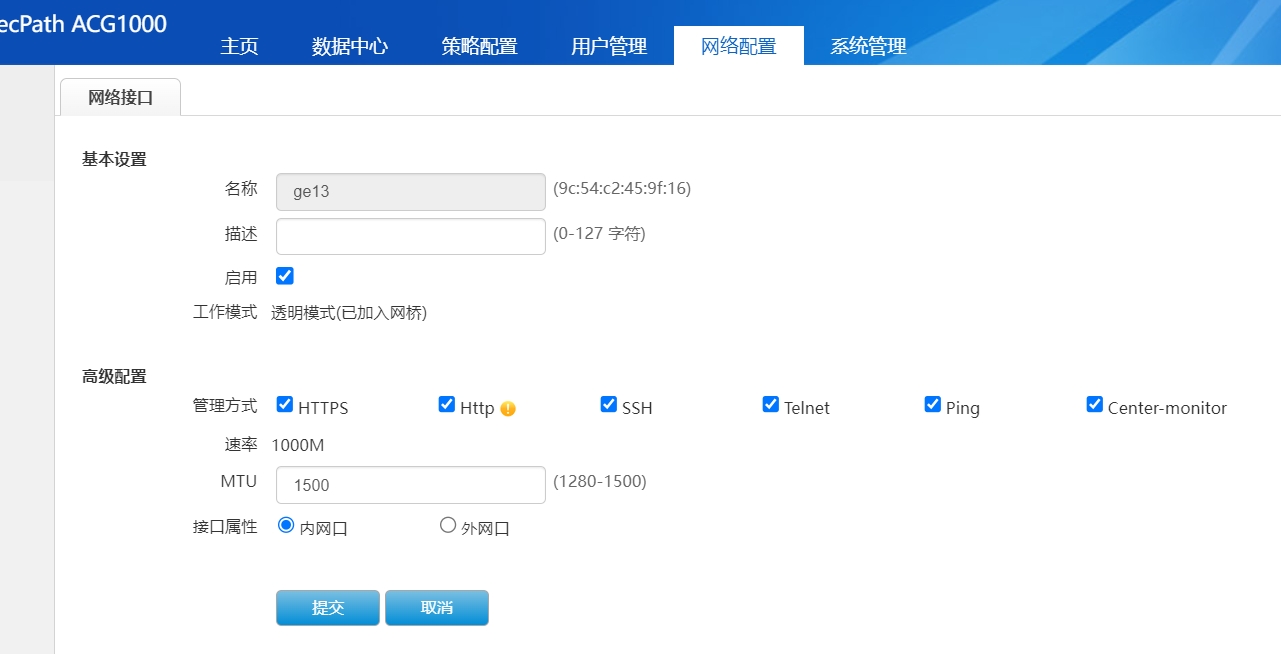The height and width of the screenshot is (654, 1281).
Task: Disable Http management access
Action: click(447, 405)
